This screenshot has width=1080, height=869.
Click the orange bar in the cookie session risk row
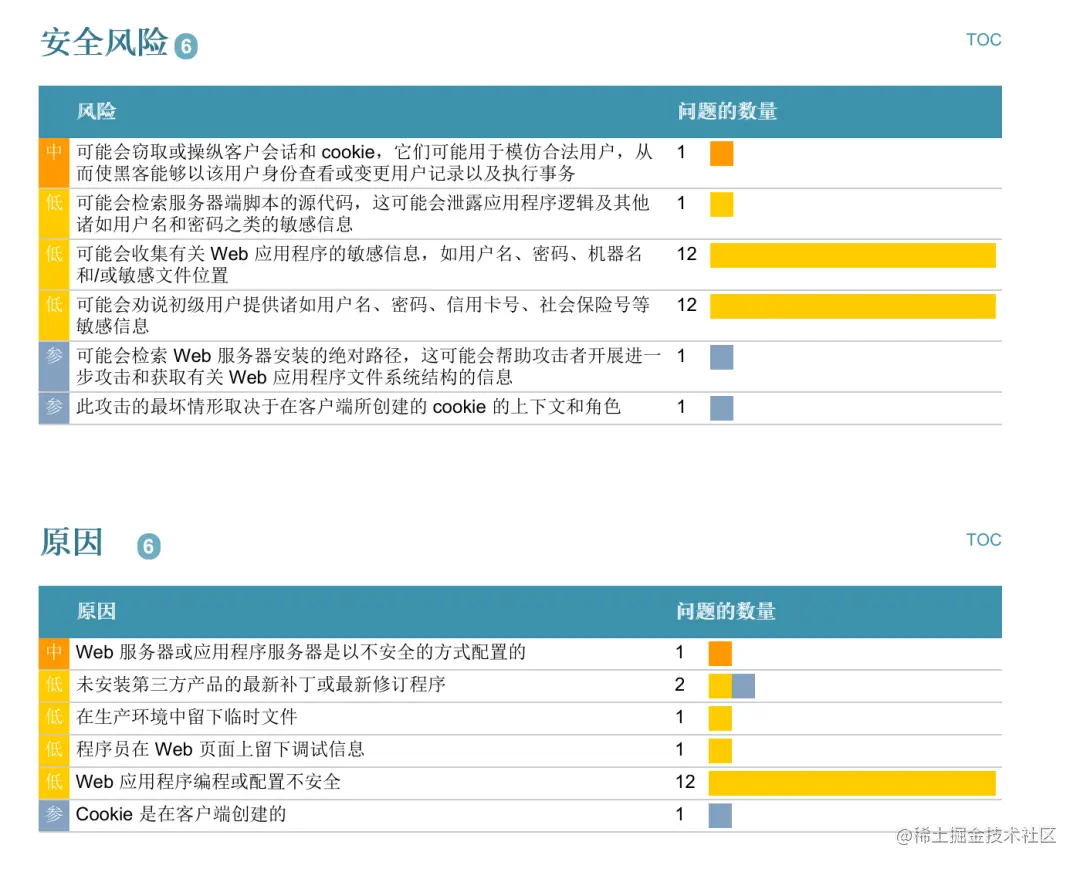coord(721,154)
